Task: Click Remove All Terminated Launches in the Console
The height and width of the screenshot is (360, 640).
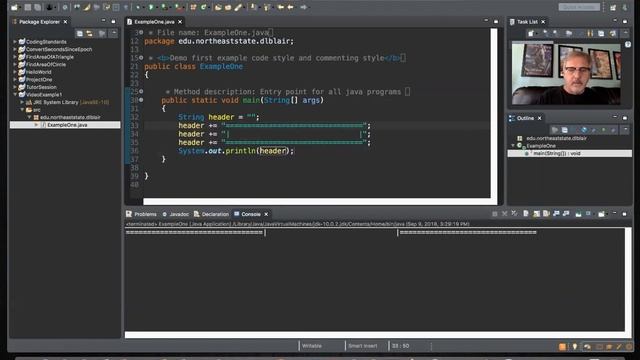Action: [x=514, y=214]
